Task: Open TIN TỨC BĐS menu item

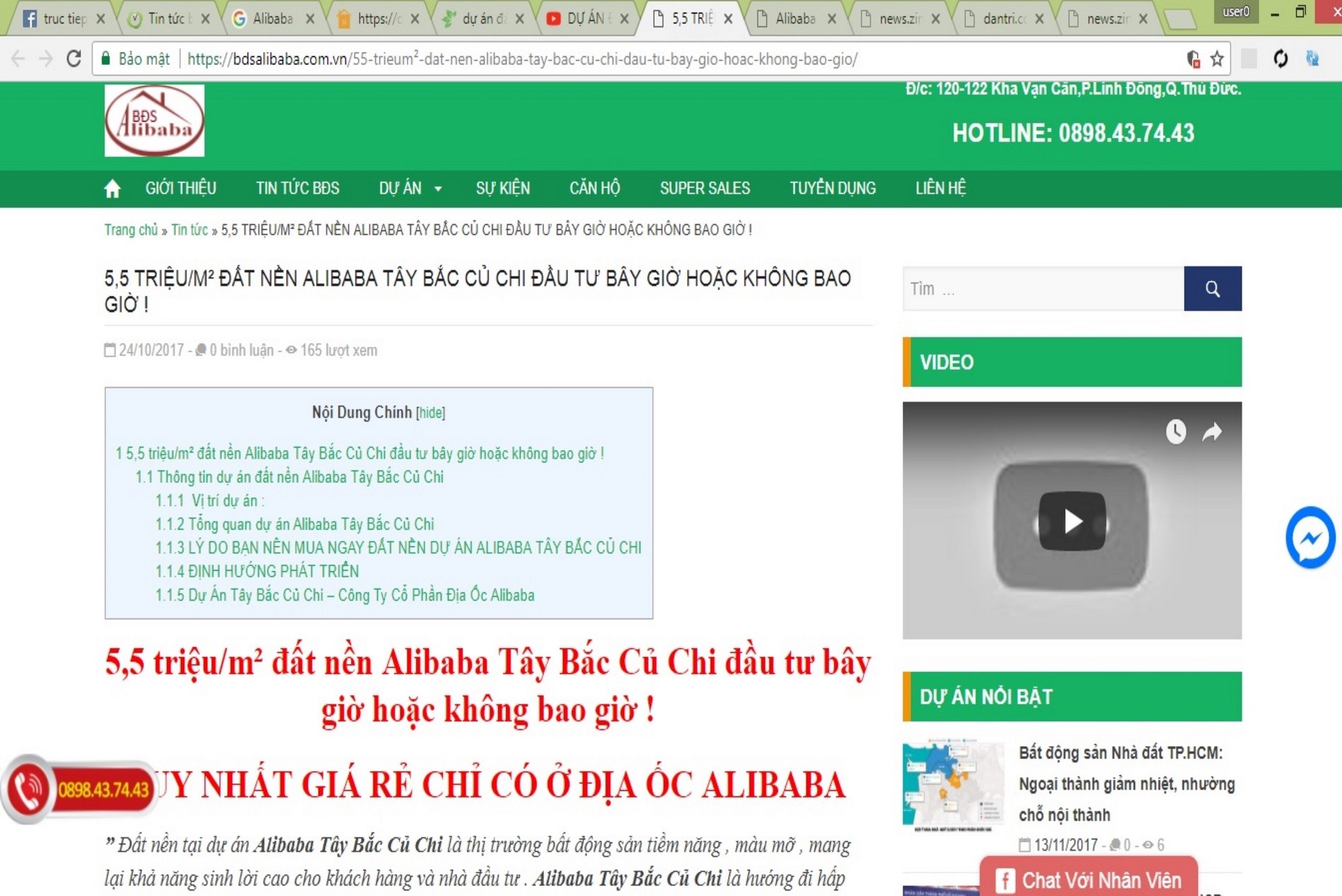Action: click(297, 189)
